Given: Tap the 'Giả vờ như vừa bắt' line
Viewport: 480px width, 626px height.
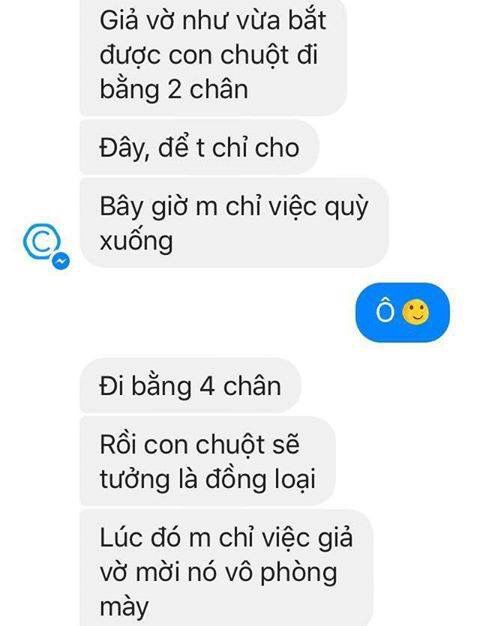Looking at the screenshot, I should pyautogui.click(x=213, y=20).
